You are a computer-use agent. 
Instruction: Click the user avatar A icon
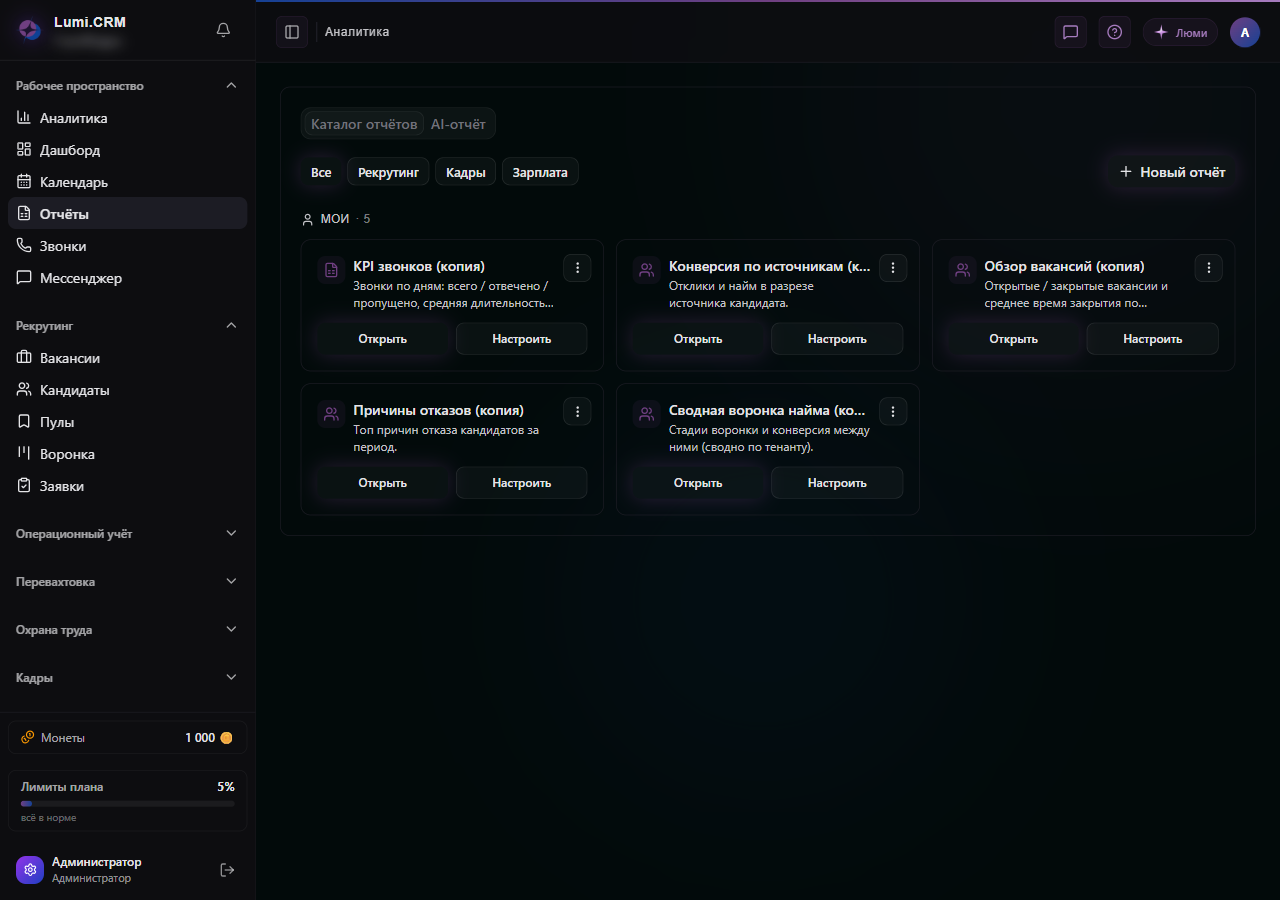point(1245,32)
